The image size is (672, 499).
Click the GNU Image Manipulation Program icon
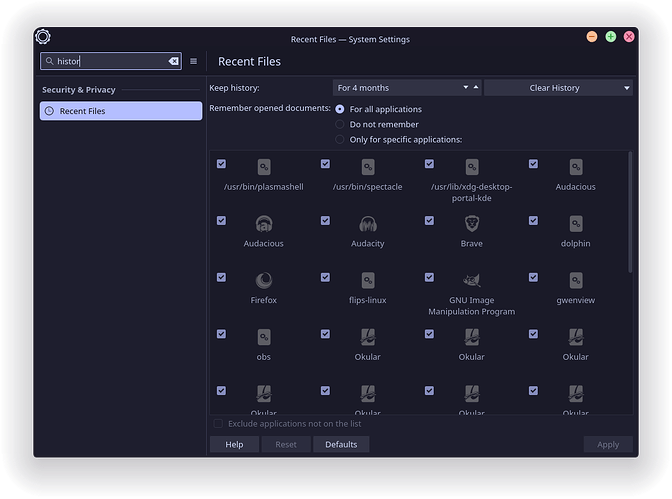click(x=471, y=280)
